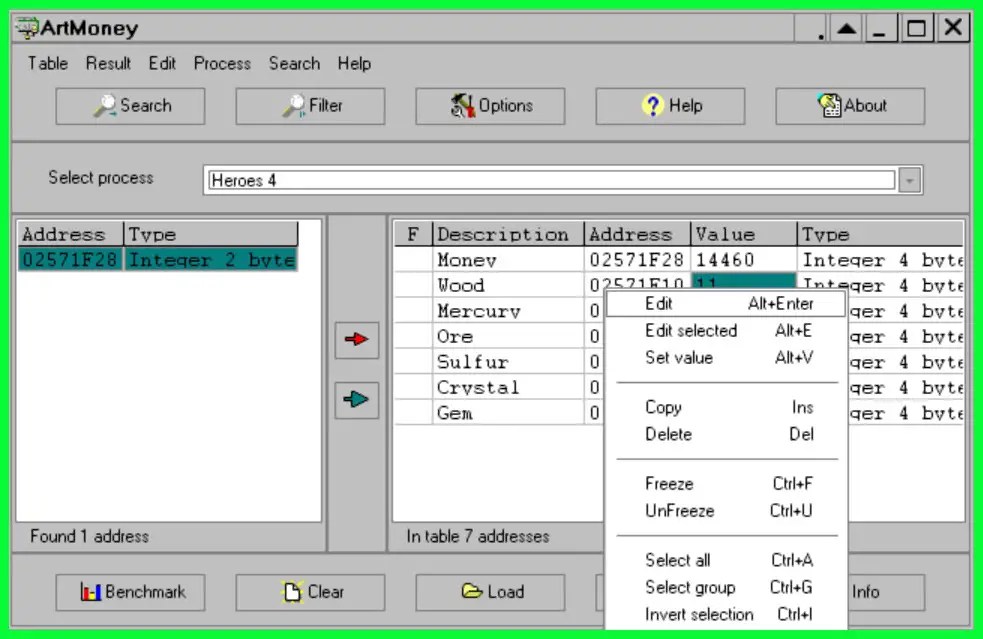
Task: Click the F freeze column header
Action: (x=413, y=234)
